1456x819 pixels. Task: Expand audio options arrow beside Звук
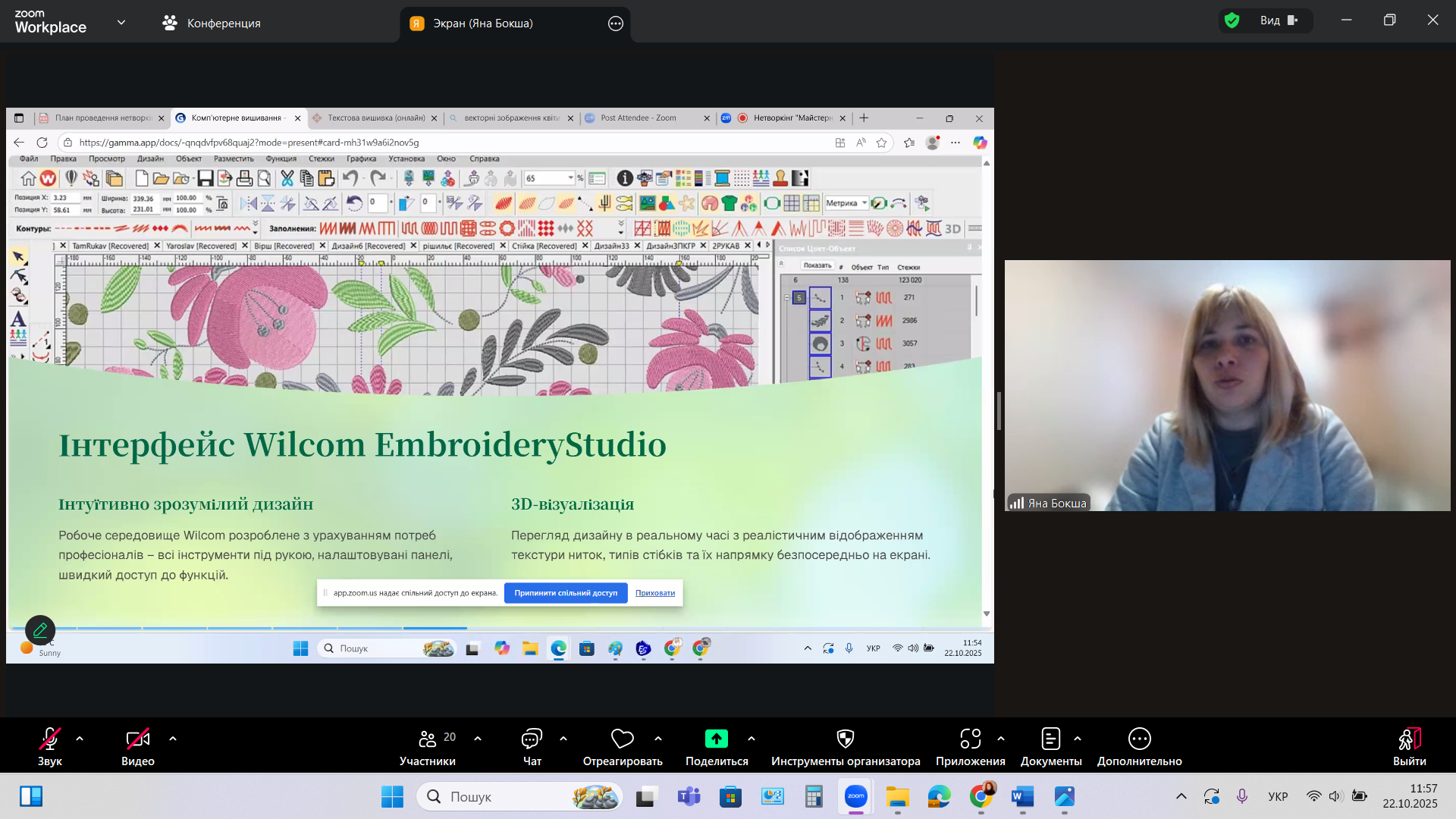pyautogui.click(x=80, y=739)
